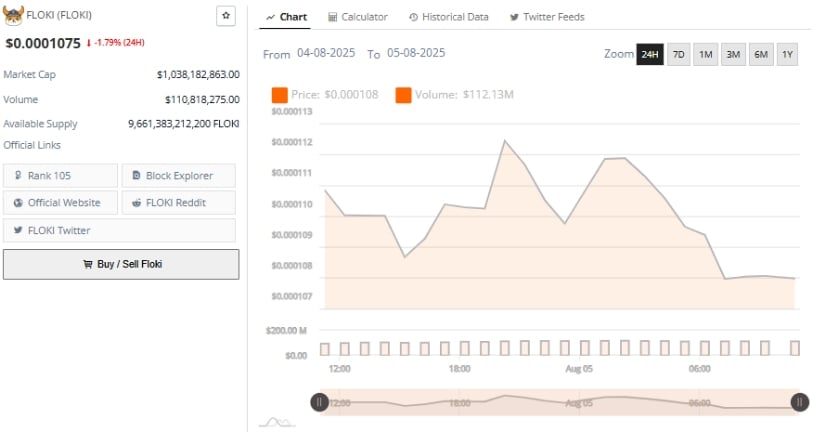825x432 pixels.
Task: Click the market cap value $1,038,182,863.00
Action: coord(198,75)
